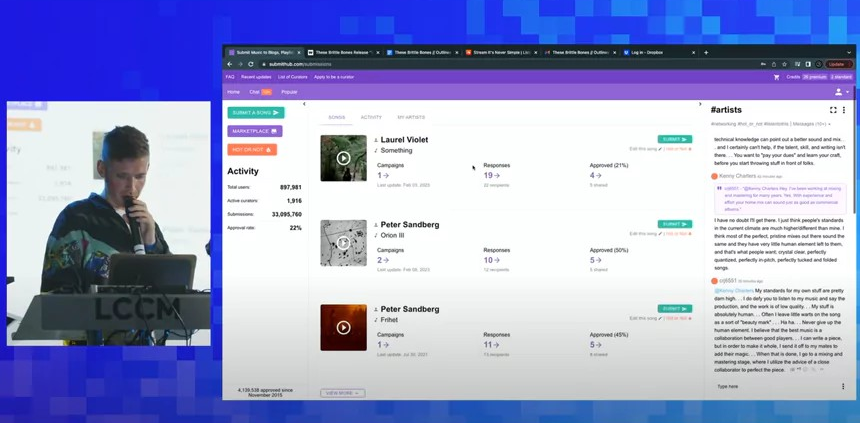
Task: View the 4 approvals for Something
Action: pyautogui.click(x=596, y=176)
